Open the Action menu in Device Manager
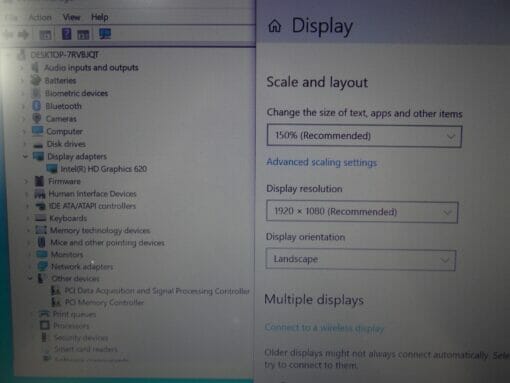This screenshot has width=510, height=383. point(40,17)
